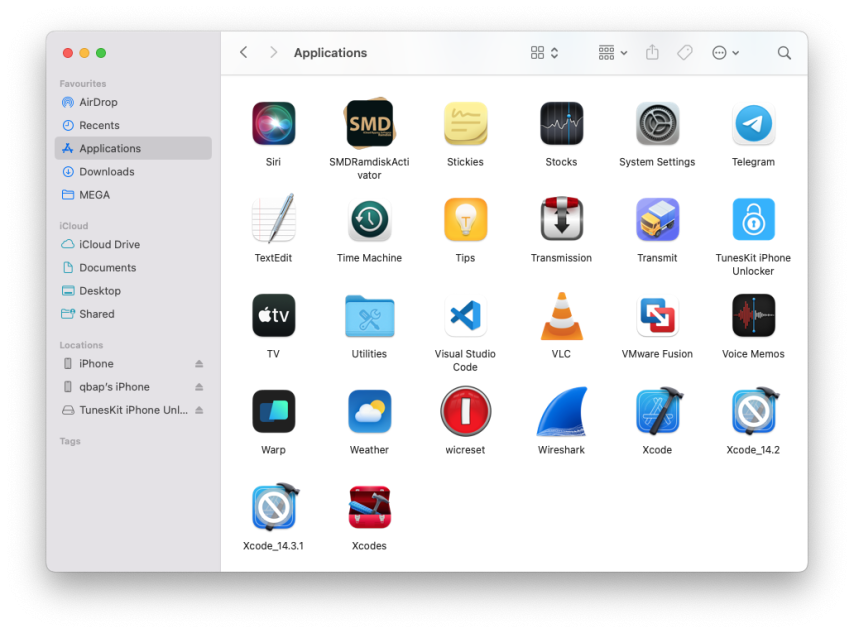Viewport: 854px width, 633px height.
Task: Select the TunesKit iPhone Unlocker app icon
Action: [753, 220]
